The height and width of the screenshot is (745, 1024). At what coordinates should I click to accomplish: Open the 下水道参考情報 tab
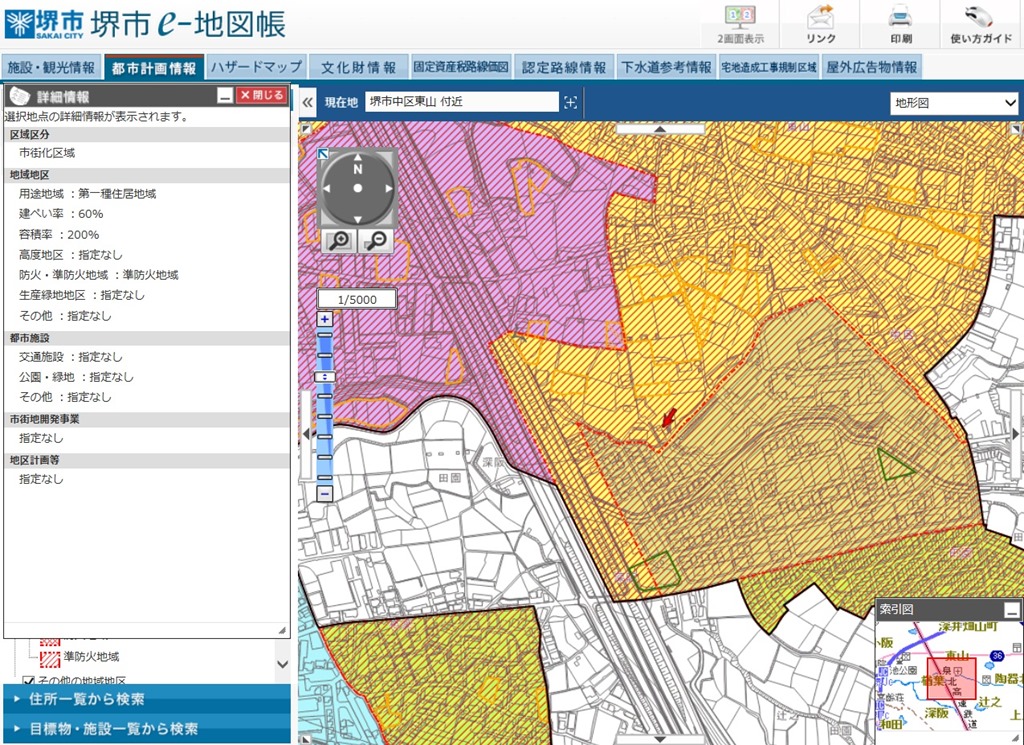666,67
